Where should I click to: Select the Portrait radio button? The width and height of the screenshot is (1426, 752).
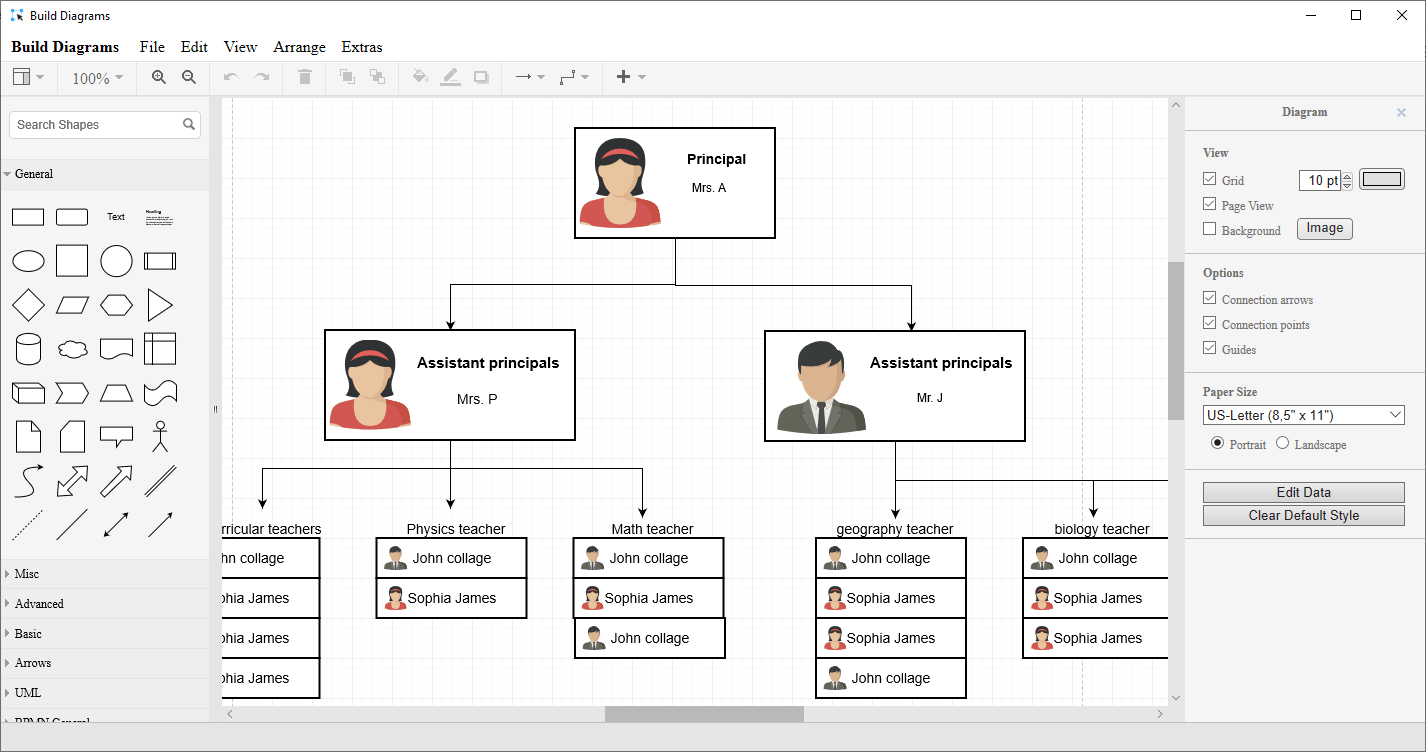tap(1217, 443)
